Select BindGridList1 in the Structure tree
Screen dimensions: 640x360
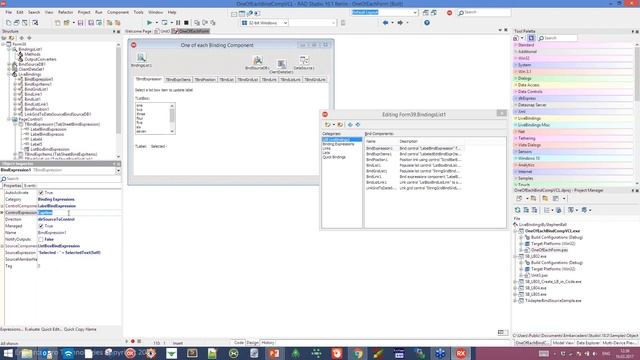[x=36, y=89]
